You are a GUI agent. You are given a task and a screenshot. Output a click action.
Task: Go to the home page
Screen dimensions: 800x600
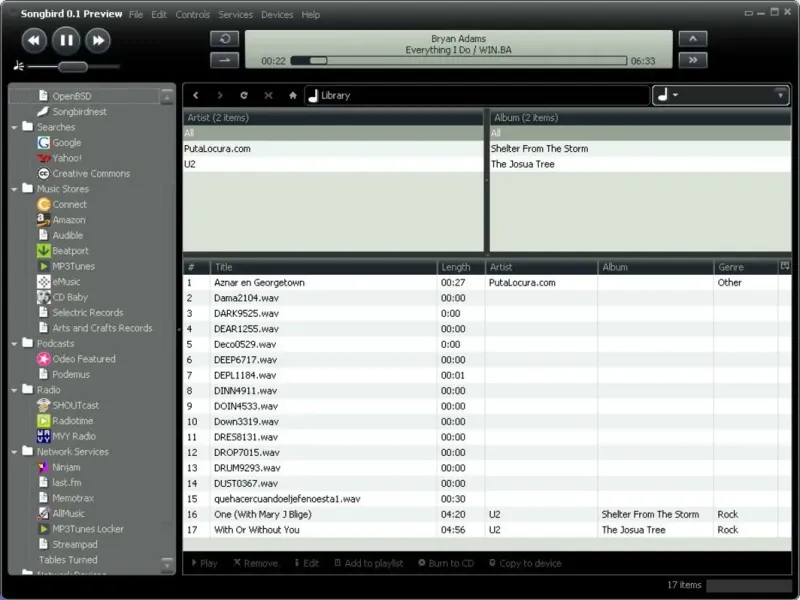pos(293,95)
